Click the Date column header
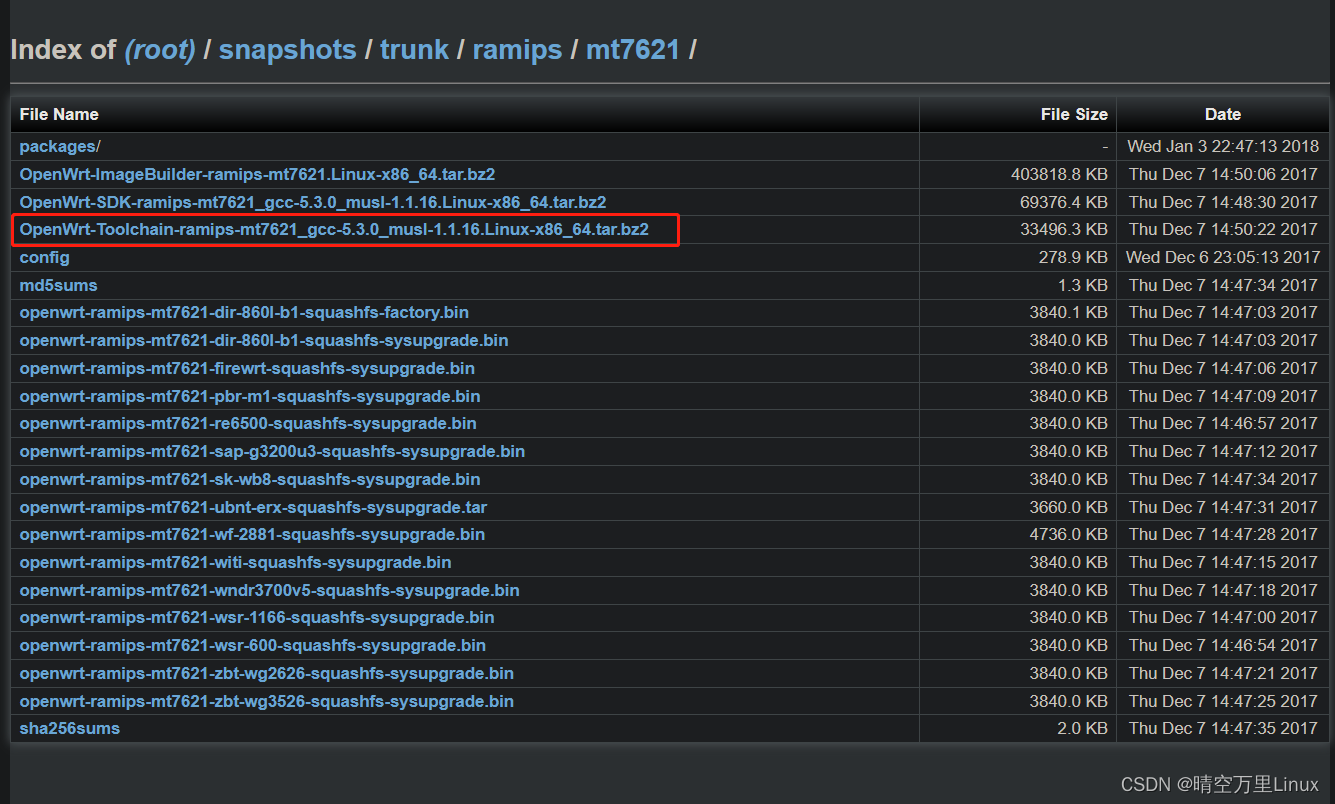This screenshot has height=804, width=1335. [1222, 114]
